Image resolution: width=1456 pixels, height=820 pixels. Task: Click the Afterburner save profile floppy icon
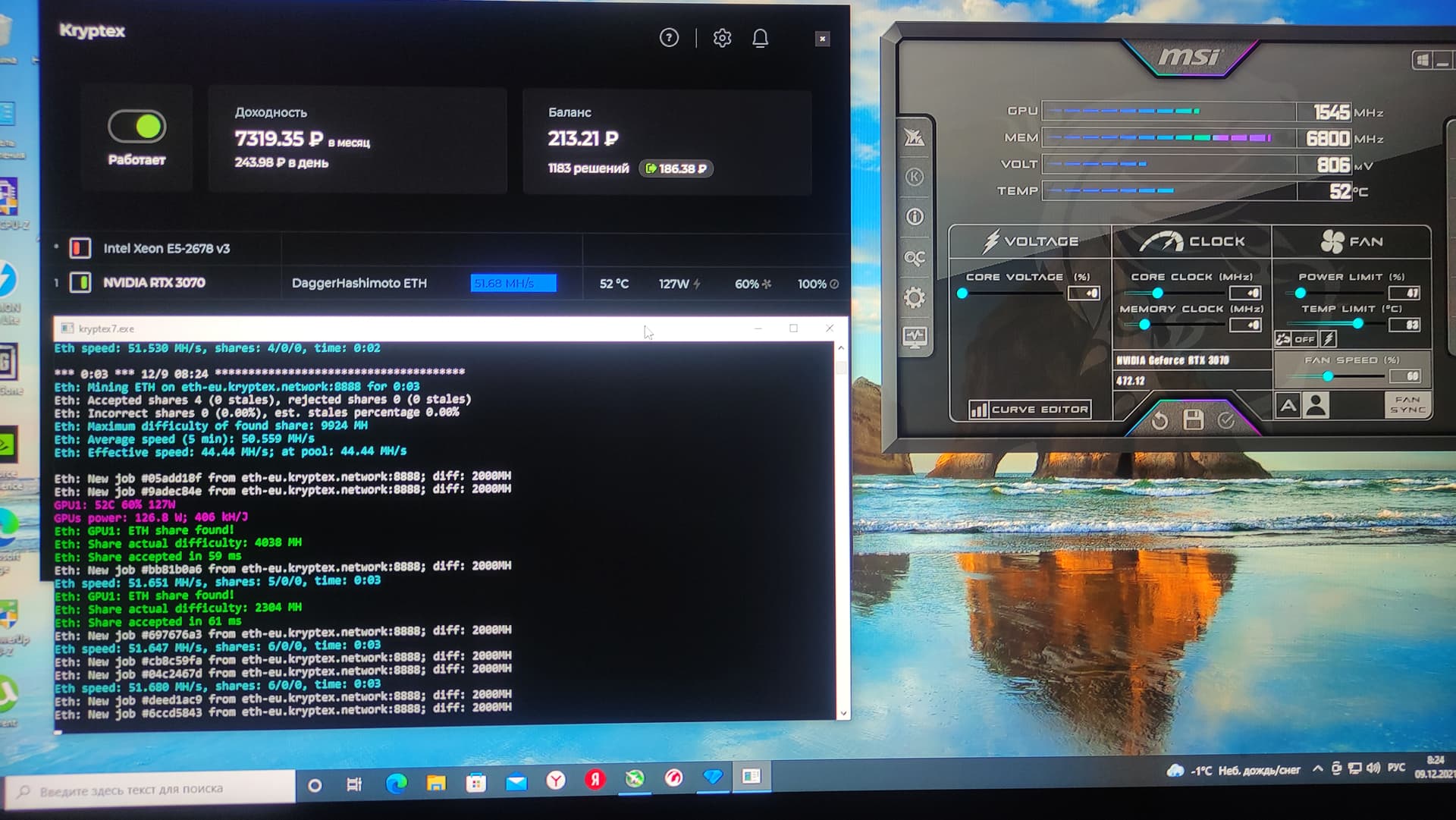[1194, 419]
